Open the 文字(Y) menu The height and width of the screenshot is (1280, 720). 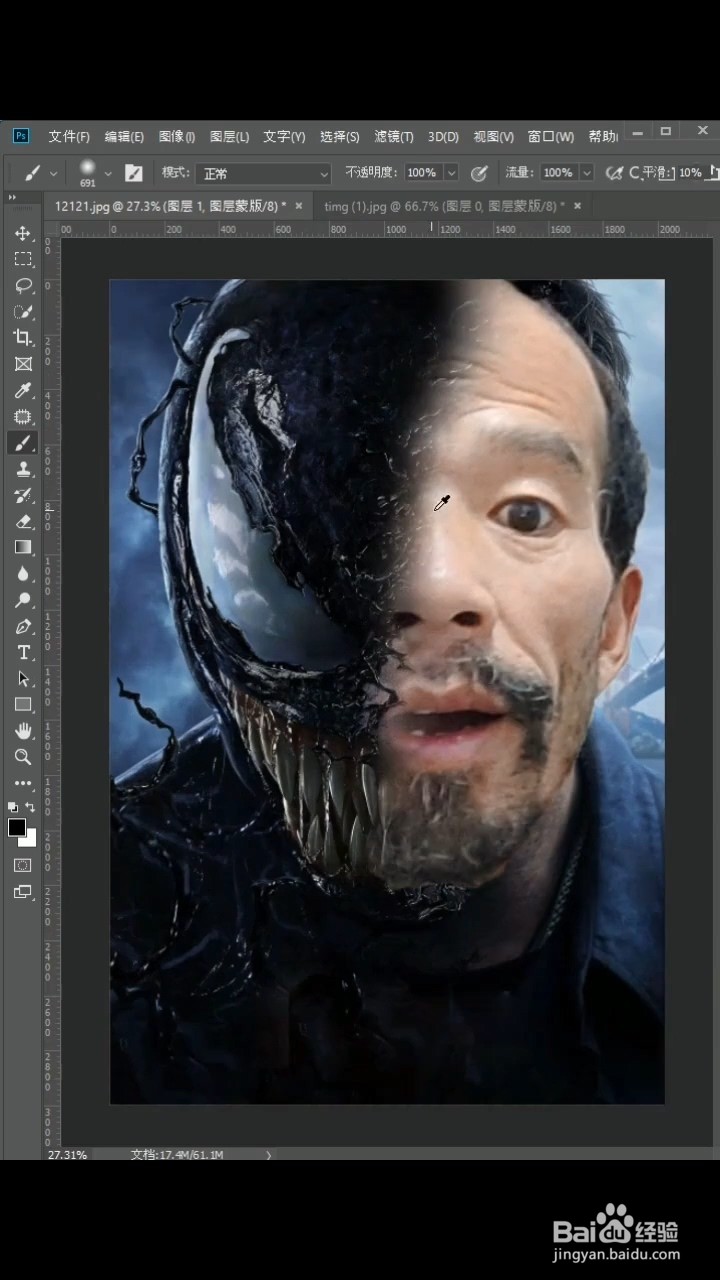point(284,137)
